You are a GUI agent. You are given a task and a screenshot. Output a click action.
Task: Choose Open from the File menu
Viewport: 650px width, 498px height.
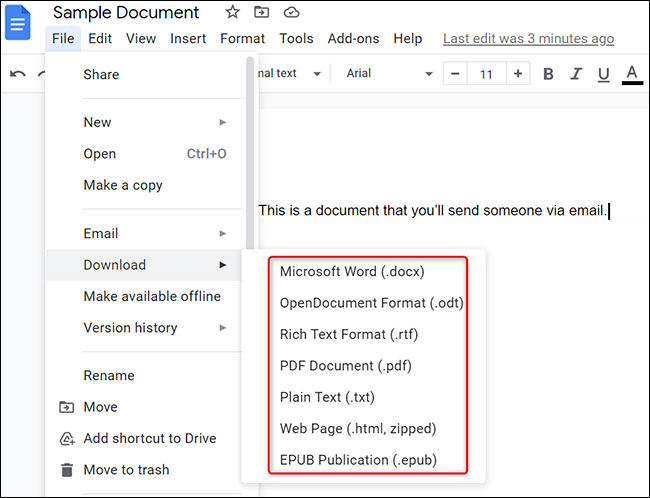tap(144, 154)
